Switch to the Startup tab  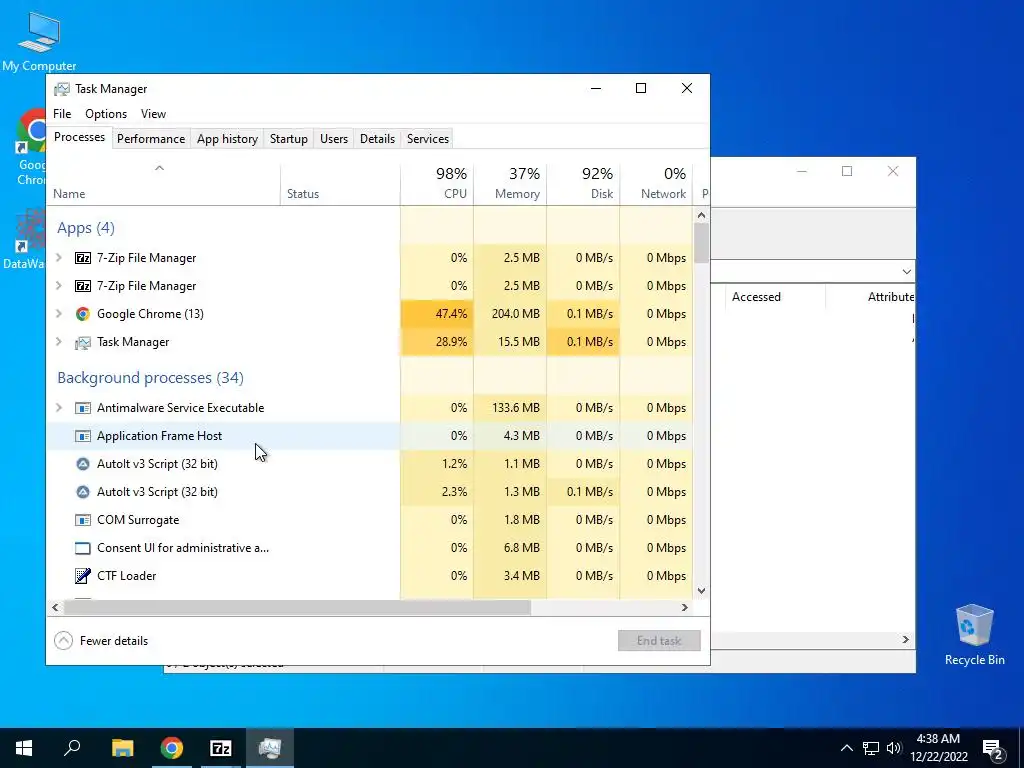pyautogui.click(x=289, y=139)
